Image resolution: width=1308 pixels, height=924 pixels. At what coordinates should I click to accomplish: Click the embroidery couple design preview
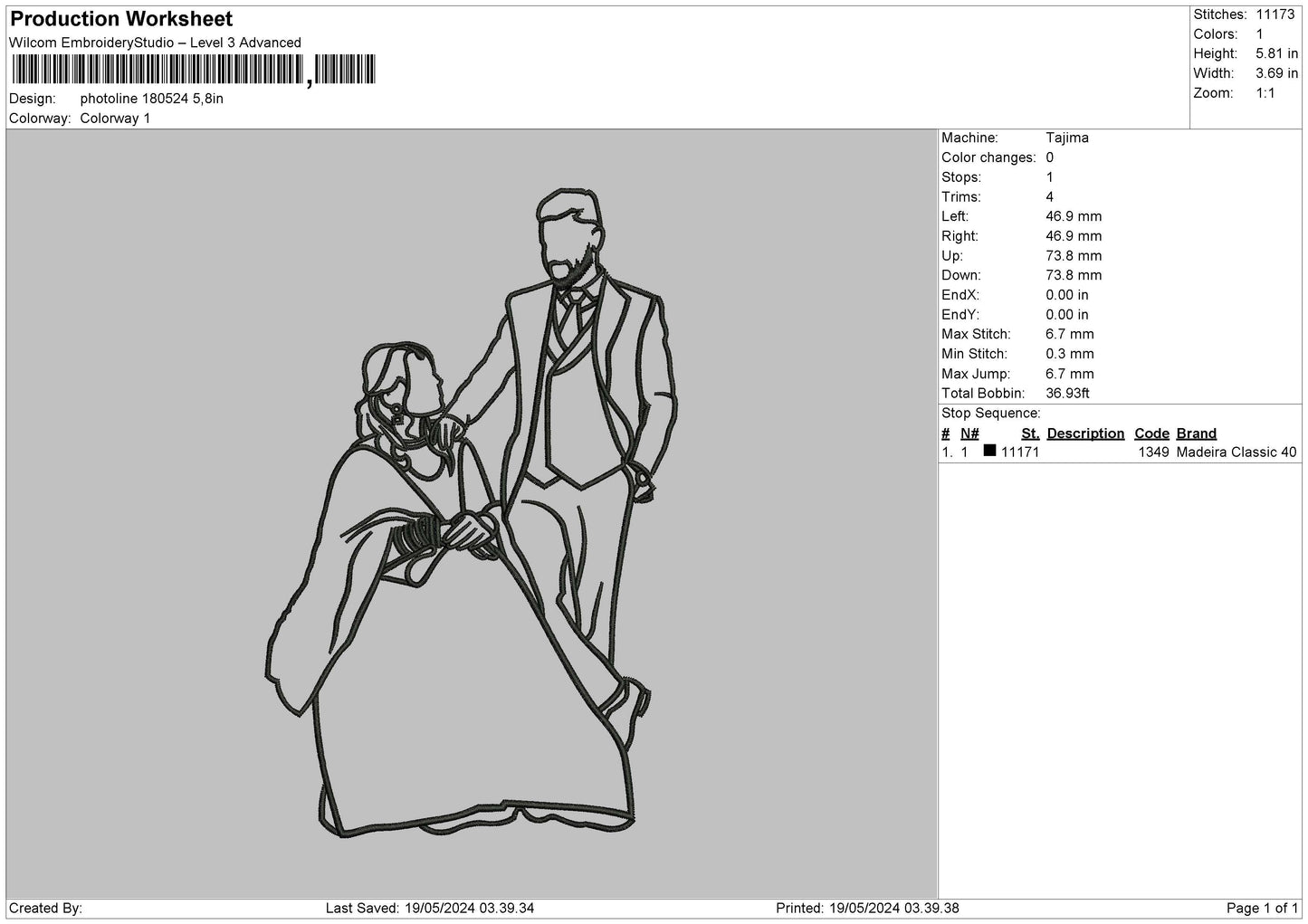pyautogui.click(x=473, y=513)
